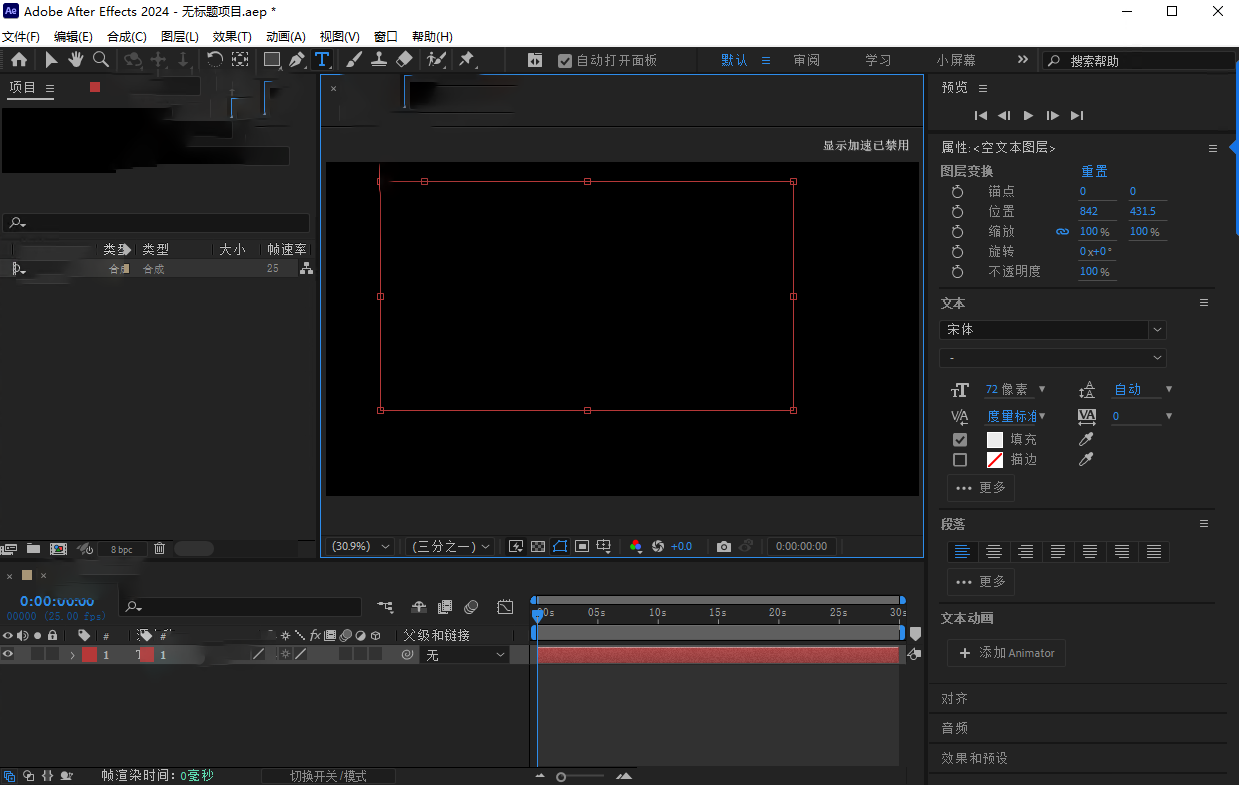Select the Eraser tool
The width and height of the screenshot is (1239, 785).
point(404,60)
